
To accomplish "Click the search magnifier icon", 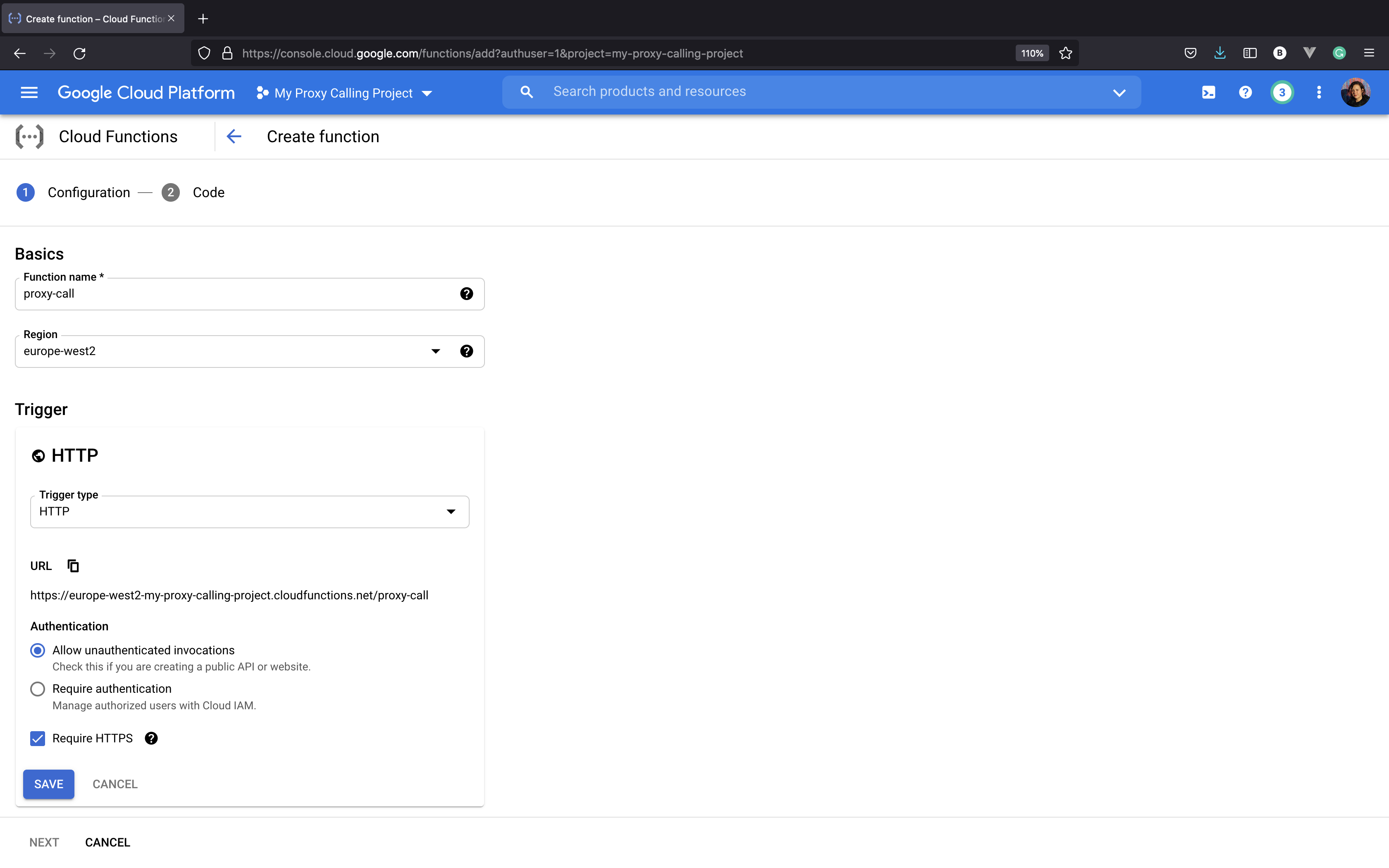I will click(x=526, y=92).
